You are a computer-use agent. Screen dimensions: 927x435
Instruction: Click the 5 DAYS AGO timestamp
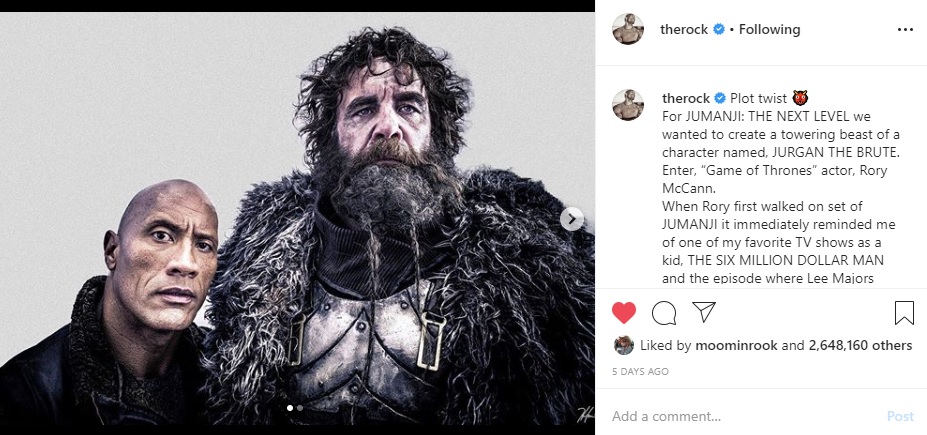[641, 372]
